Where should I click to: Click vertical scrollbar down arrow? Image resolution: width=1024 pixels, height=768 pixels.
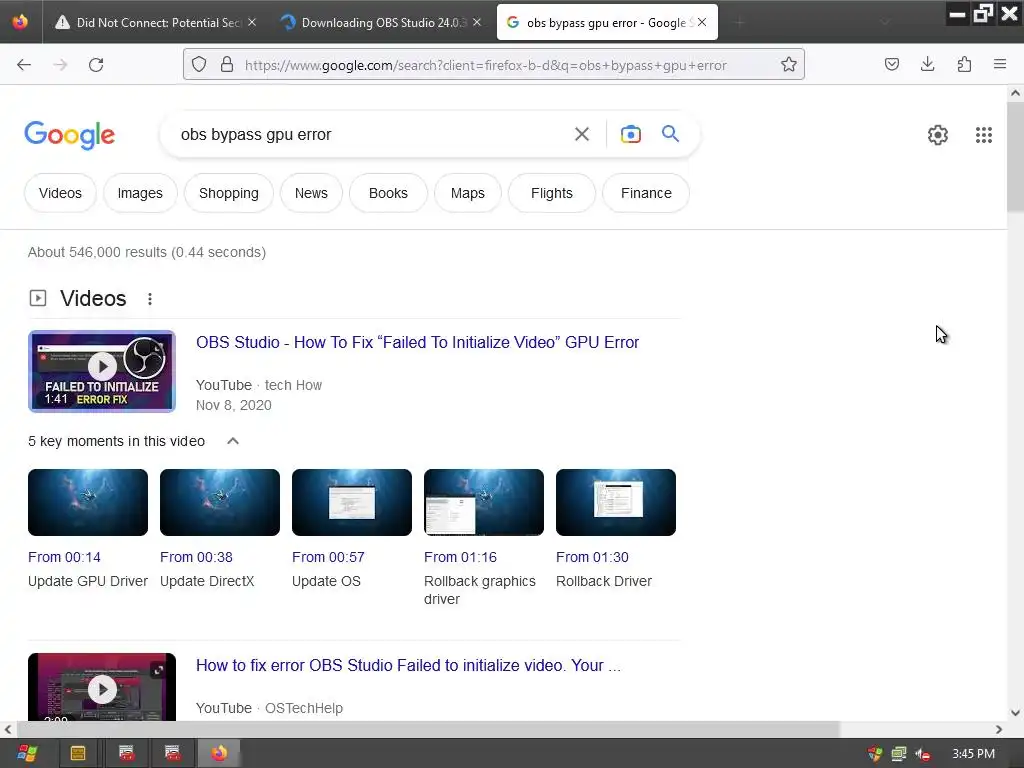[x=1015, y=713]
